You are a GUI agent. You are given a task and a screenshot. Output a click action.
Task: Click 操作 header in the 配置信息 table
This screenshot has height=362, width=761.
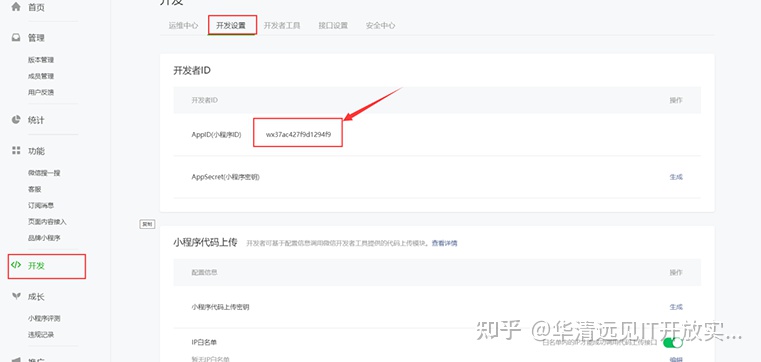pyautogui.click(x=676, y=273)
